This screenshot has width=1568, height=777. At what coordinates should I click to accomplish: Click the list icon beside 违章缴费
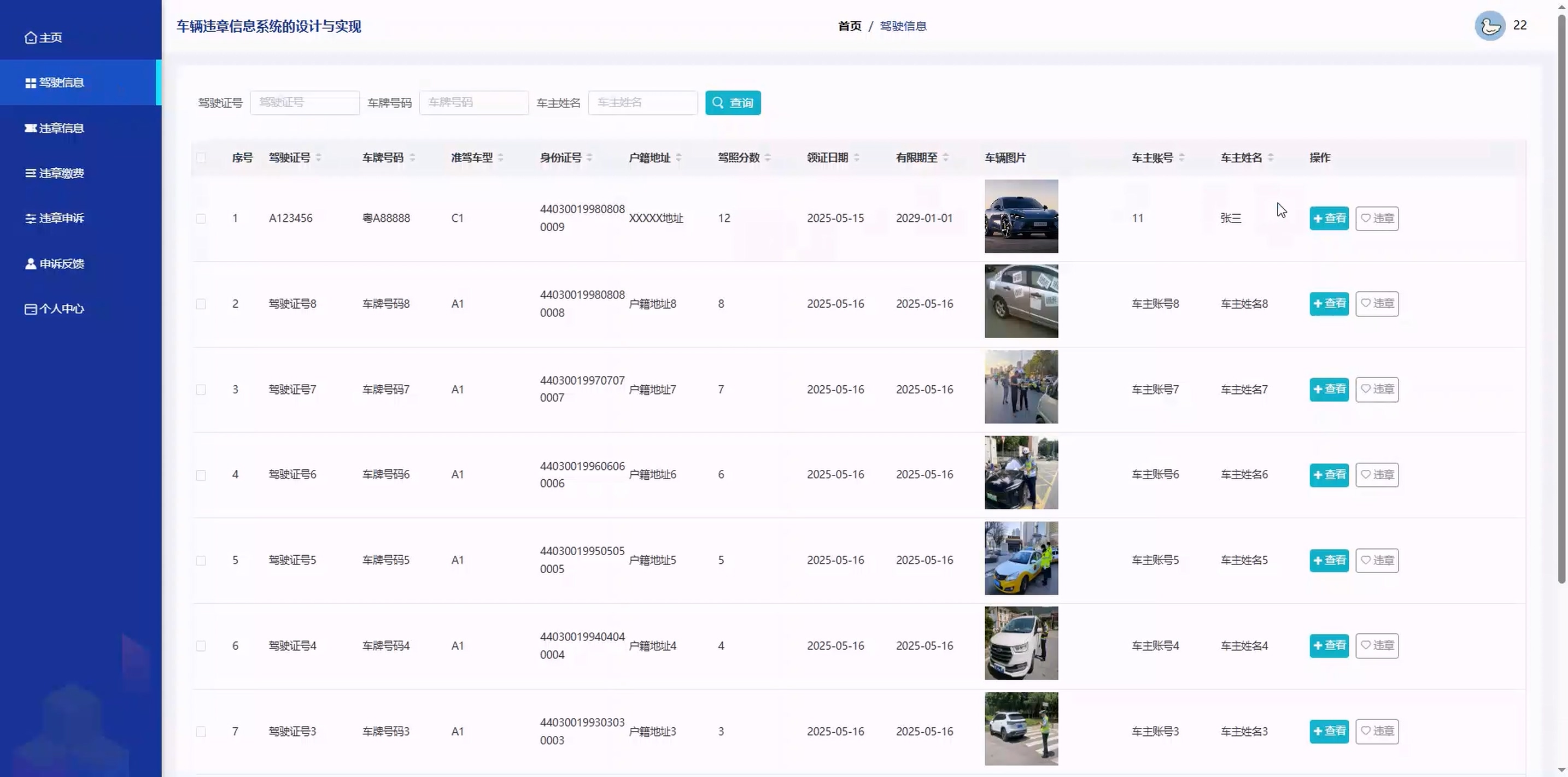pos(31,173)
